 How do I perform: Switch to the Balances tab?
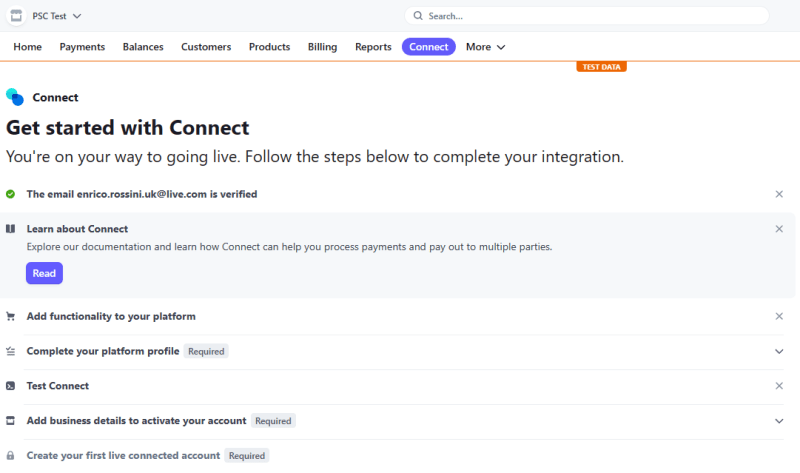(x=143, y=47)
